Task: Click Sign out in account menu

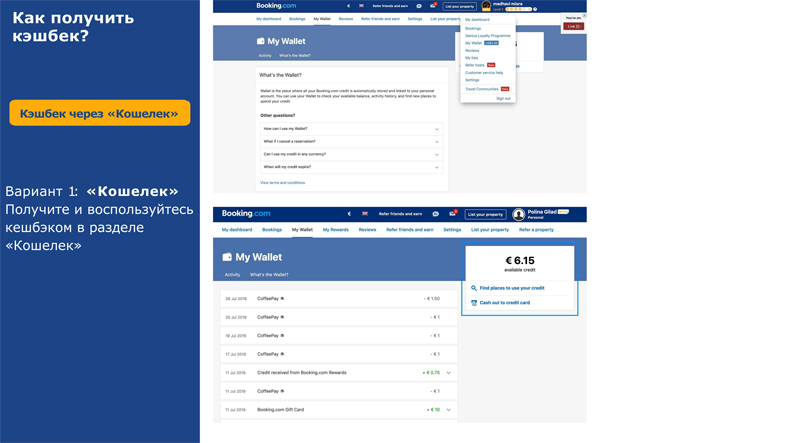Action: pyautogui.click(x=503, y=98)
